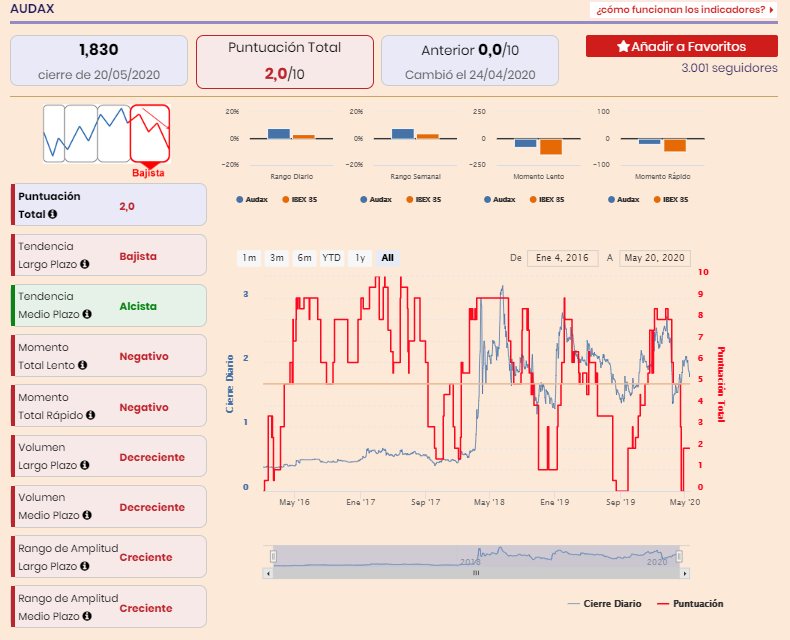The height and width of the screenshot is (640, 790).
Task: Open ¿cómo funcionan los indicadores? link
Action: [x=684, y=10]
